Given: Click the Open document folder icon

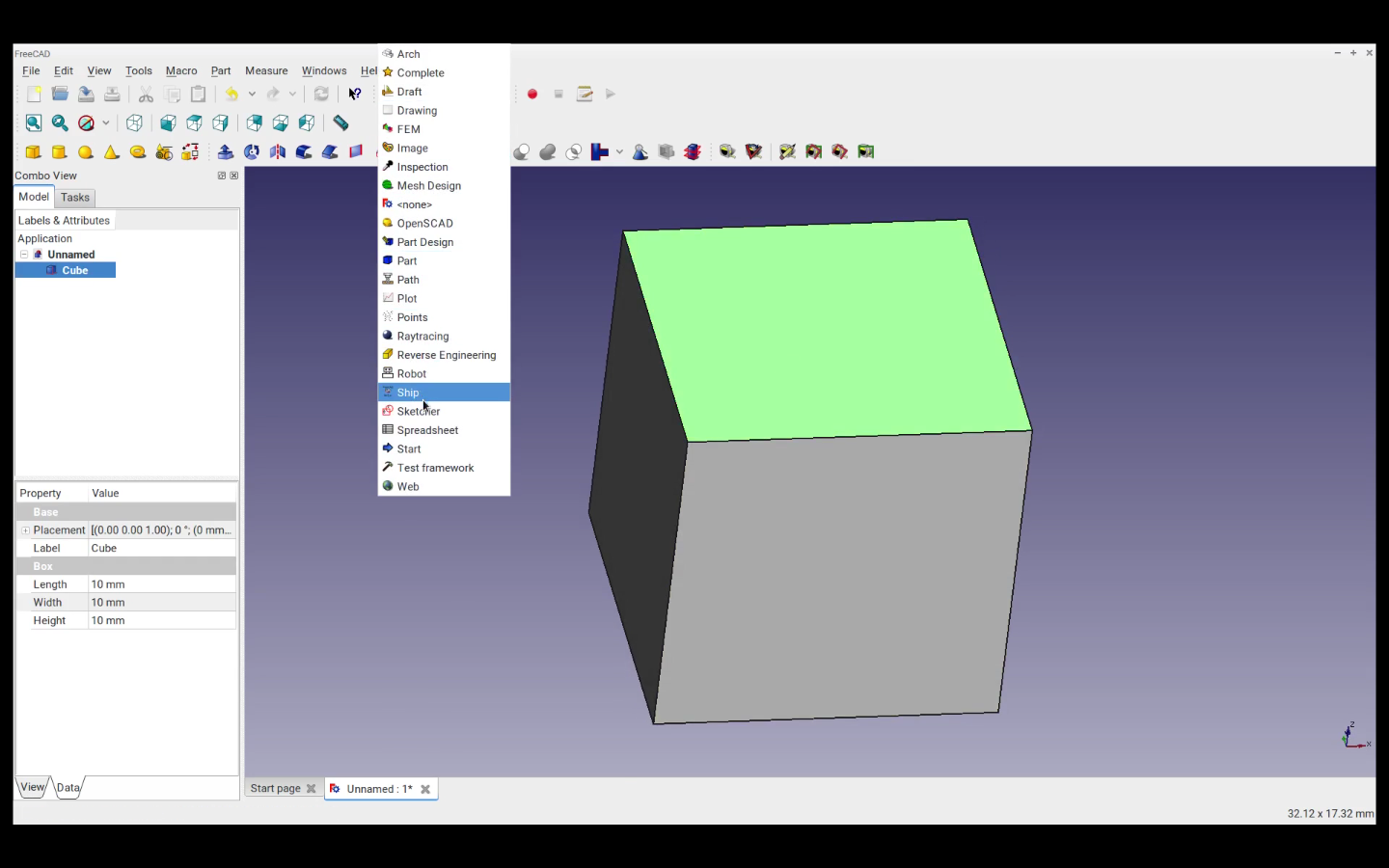Looking at the screenshot, I should click(x=60, y=95).
